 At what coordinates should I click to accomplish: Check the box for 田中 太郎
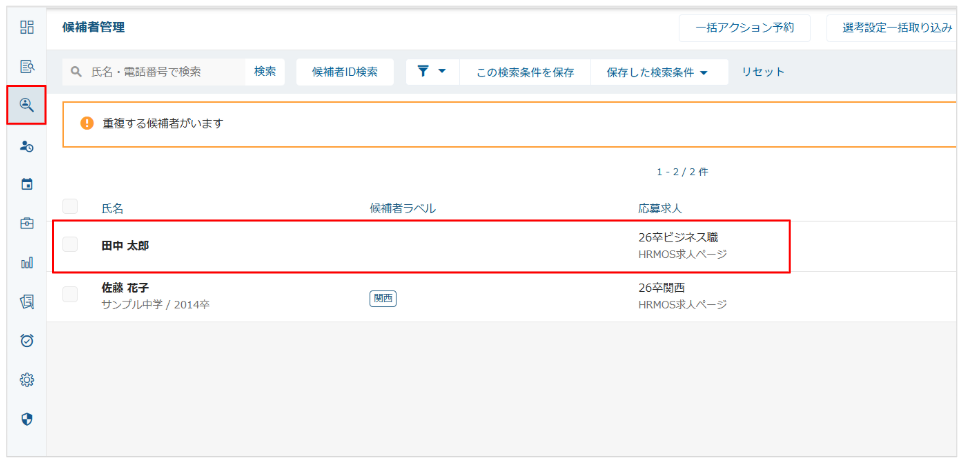pyautogui.click(x=70, y=245)
